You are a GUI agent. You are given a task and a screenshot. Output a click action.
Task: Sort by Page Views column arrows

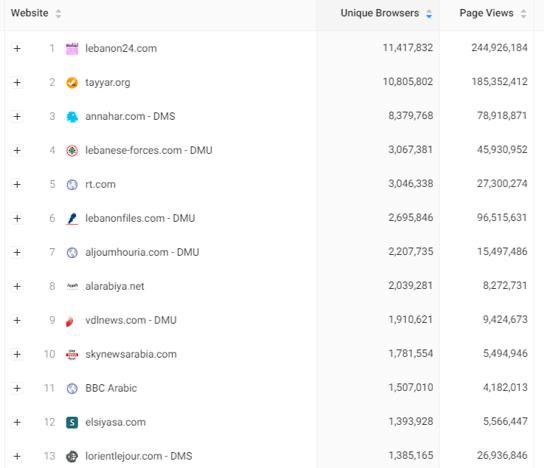click(x=523, y=14)
